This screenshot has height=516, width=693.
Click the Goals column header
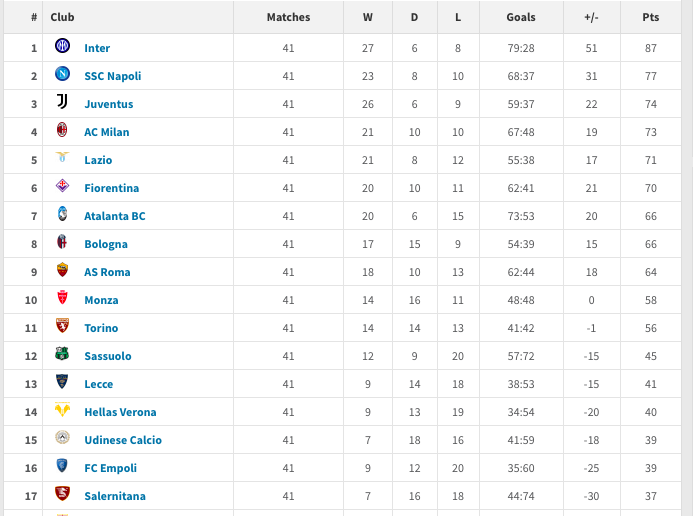click(521, 17)
